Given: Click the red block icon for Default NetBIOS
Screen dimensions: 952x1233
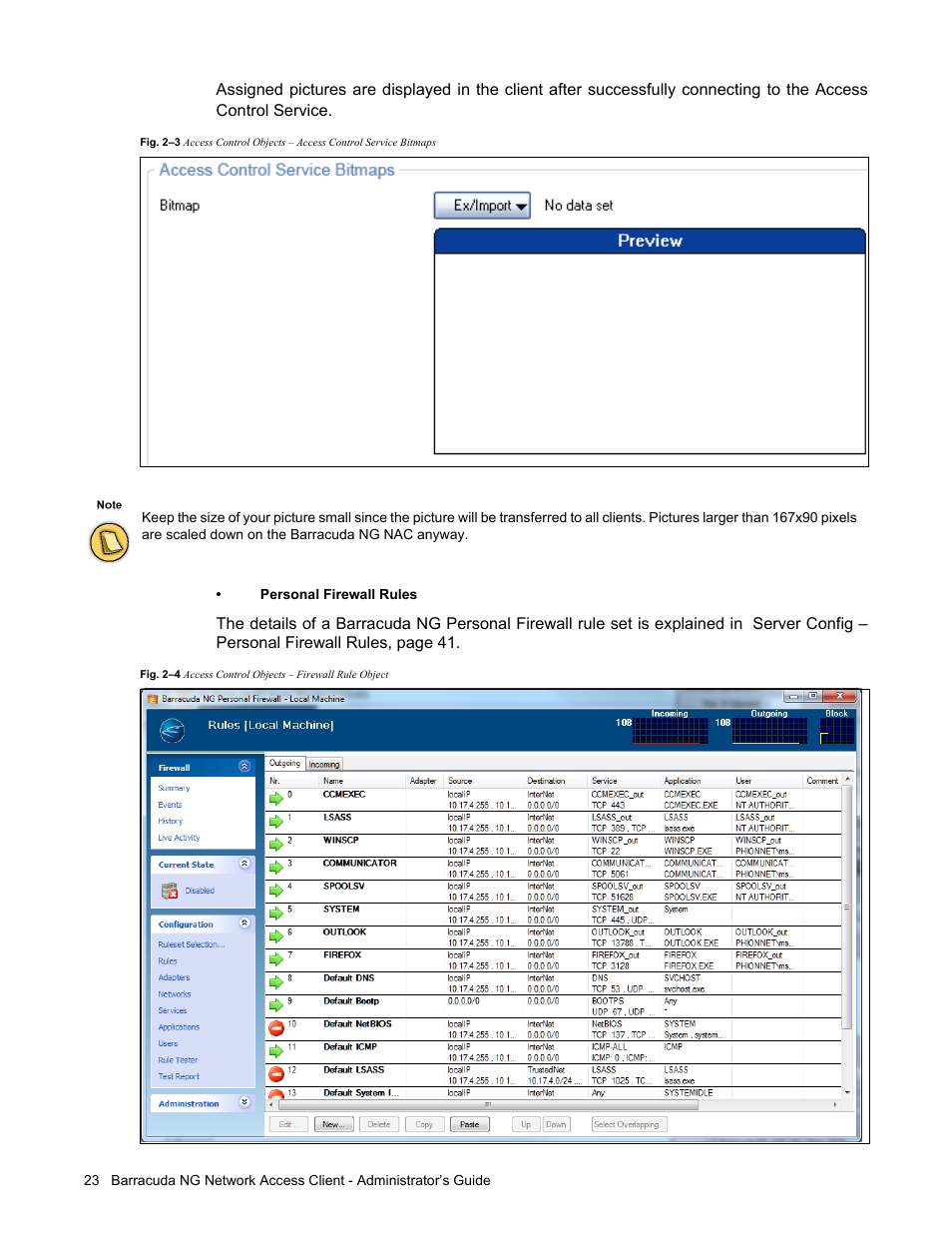Looking at the screenshot, I should tap(276, 1028).
